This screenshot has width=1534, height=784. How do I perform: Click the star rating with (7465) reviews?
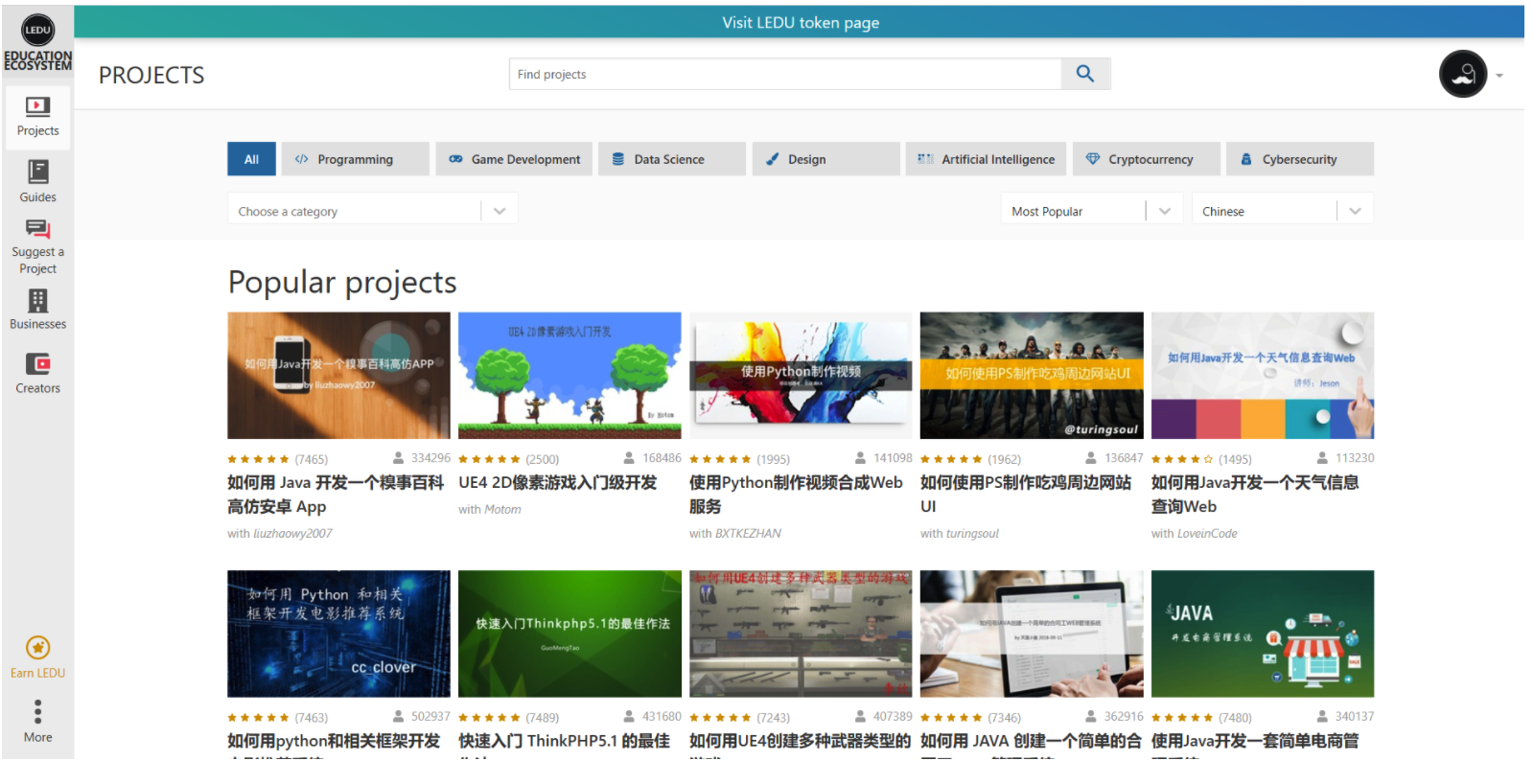258,459
